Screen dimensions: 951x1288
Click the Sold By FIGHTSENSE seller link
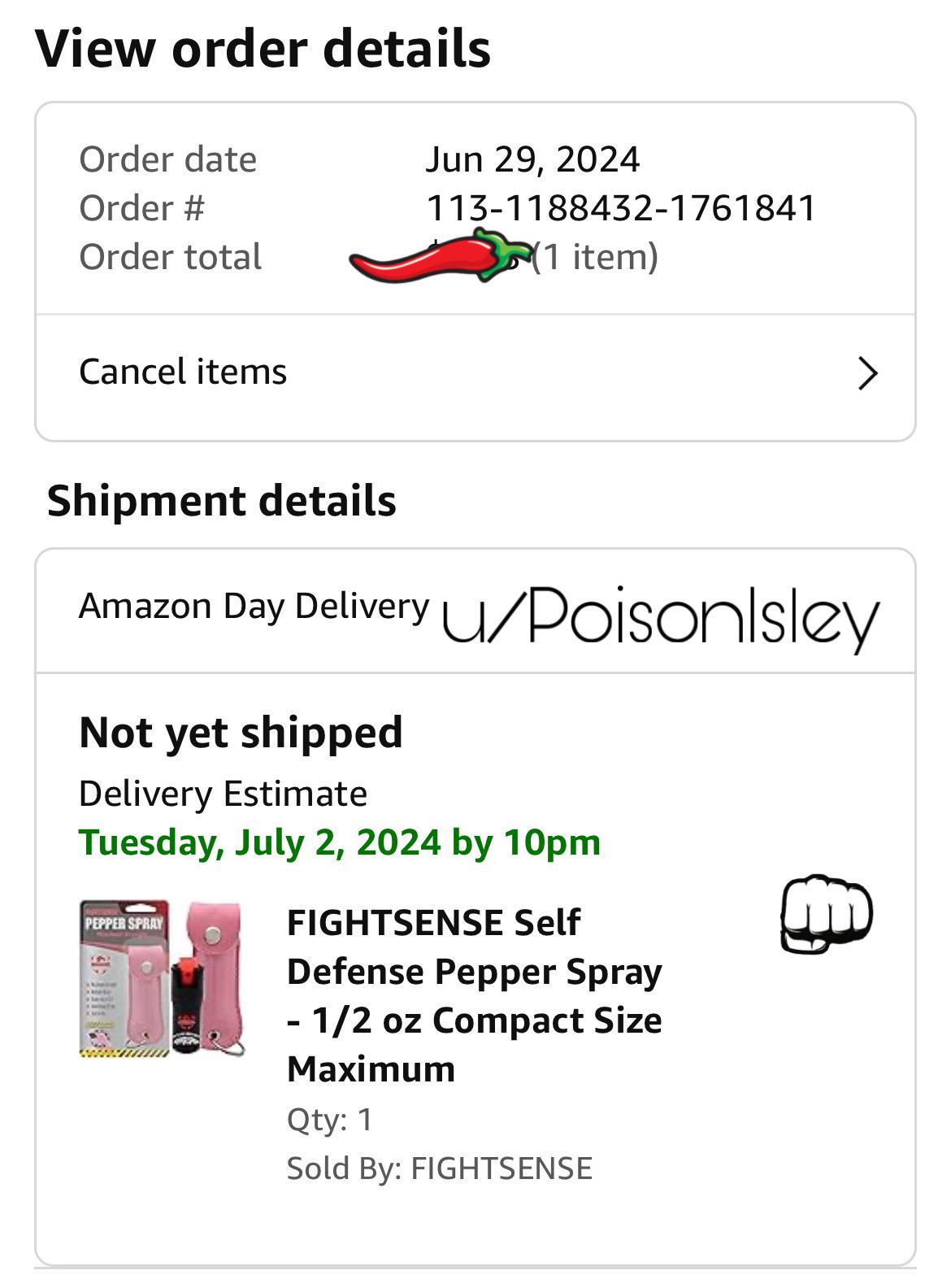pos(441,1168)
